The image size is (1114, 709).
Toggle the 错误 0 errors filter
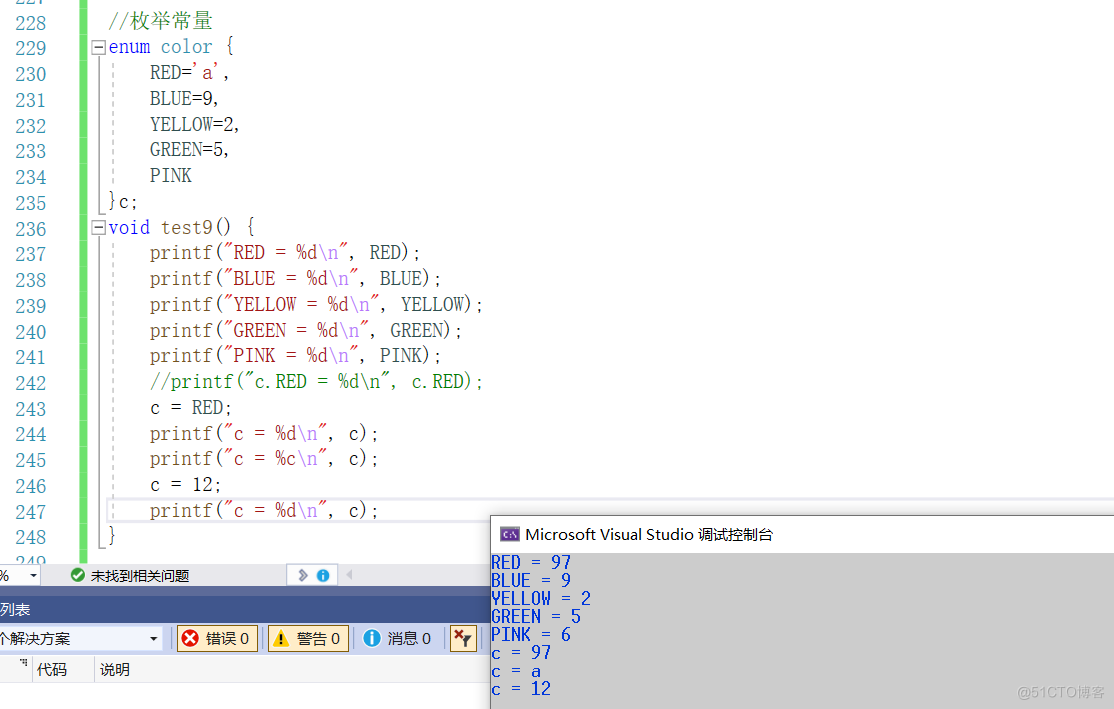point(217,639)
